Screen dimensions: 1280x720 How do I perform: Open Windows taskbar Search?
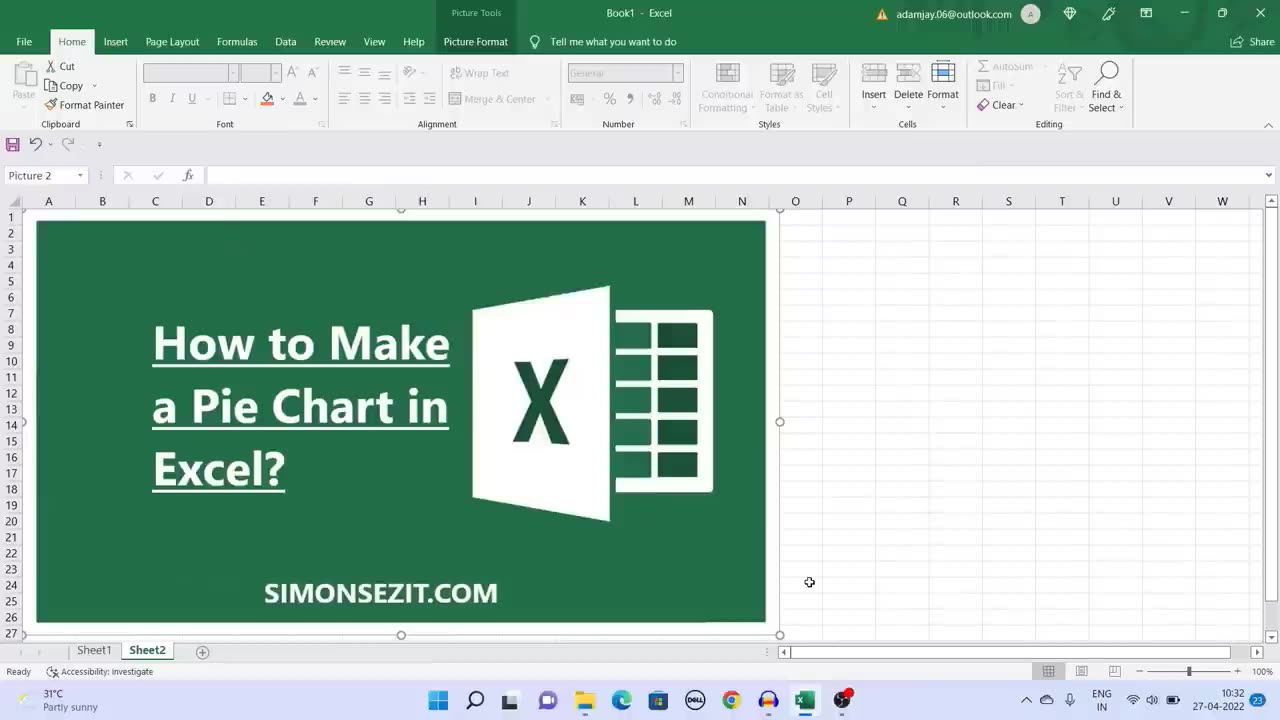(x=475, y=700)
